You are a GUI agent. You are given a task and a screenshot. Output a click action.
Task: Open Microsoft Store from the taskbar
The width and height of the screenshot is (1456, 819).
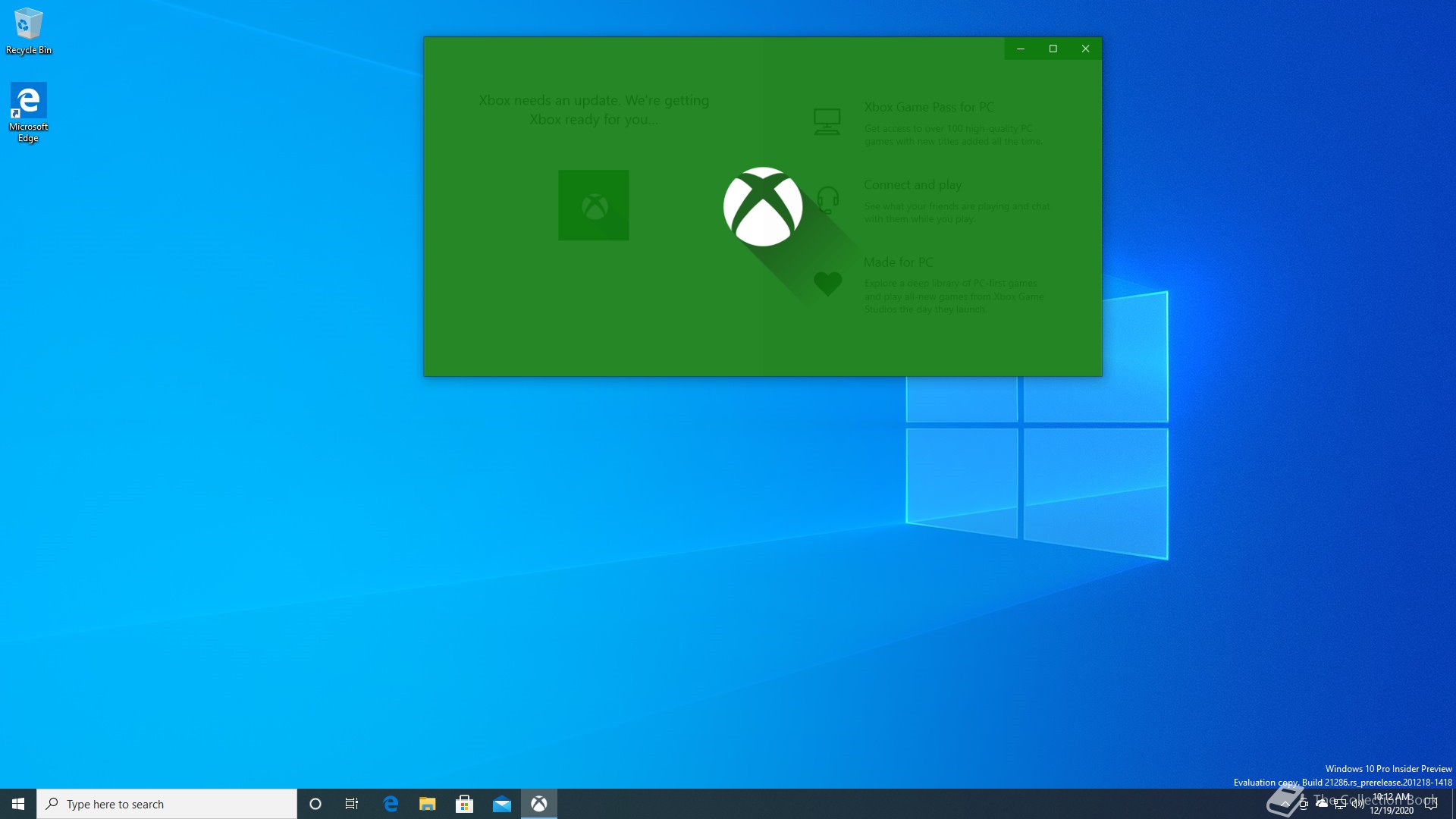click(x=464, y=804)
